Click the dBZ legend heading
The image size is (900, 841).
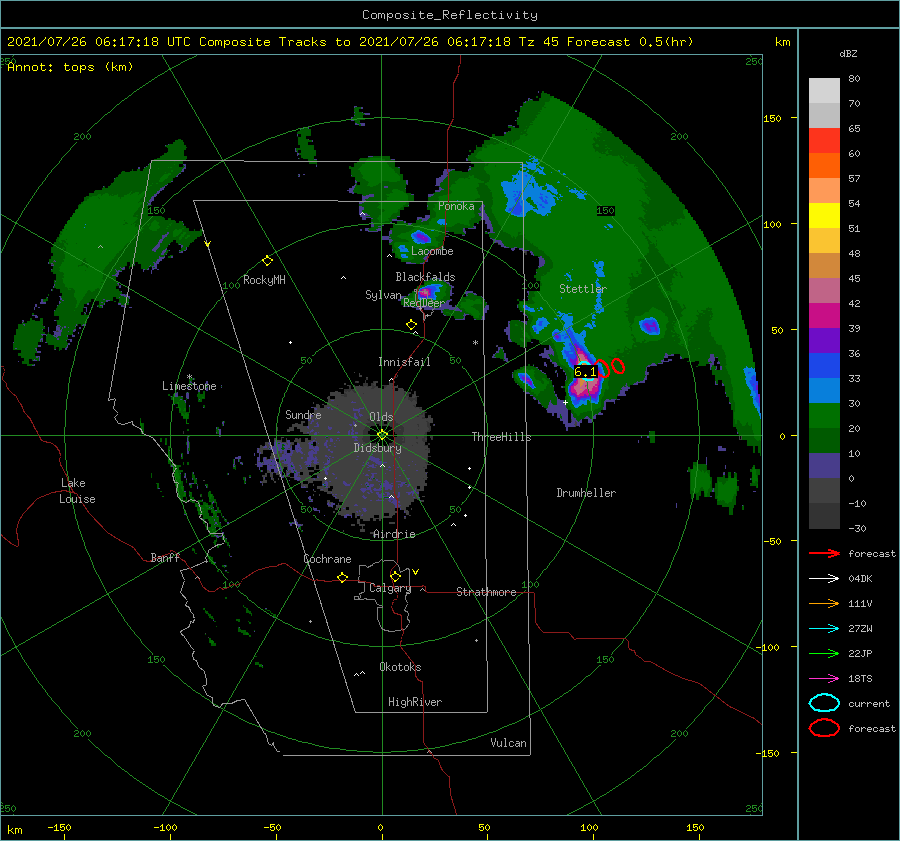click(x=848, y=54)
